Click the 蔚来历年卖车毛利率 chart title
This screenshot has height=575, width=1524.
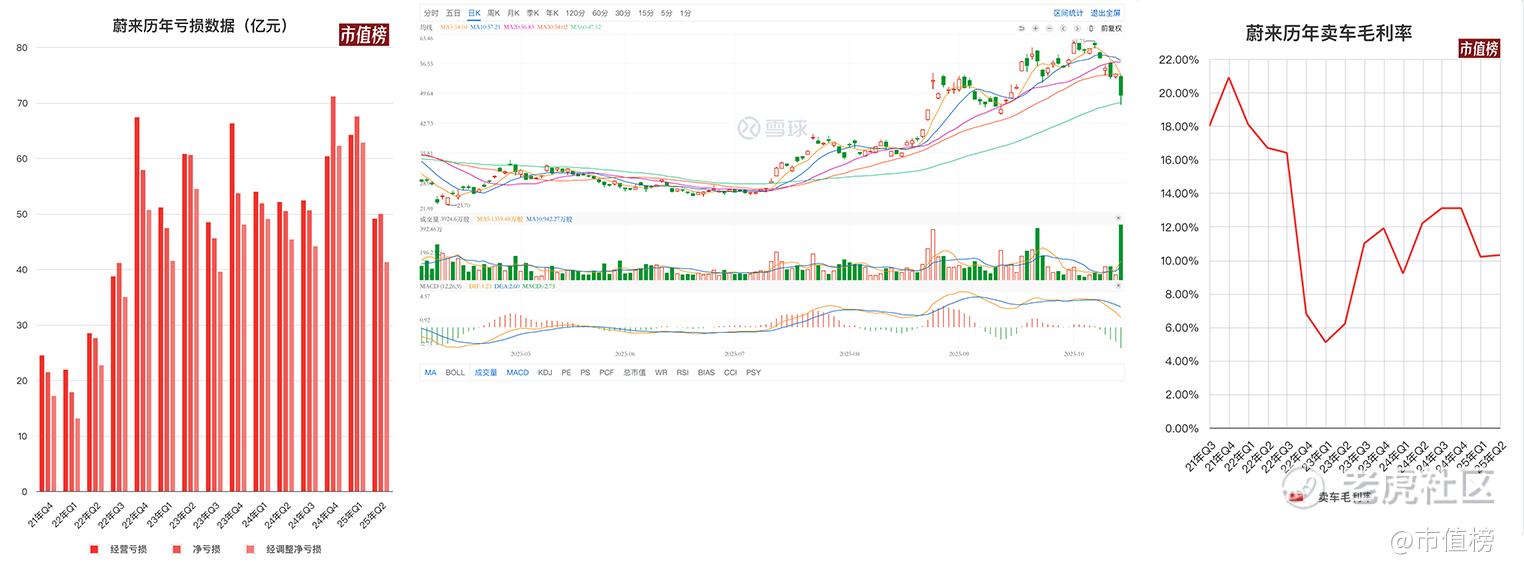tap(1328, 33)
